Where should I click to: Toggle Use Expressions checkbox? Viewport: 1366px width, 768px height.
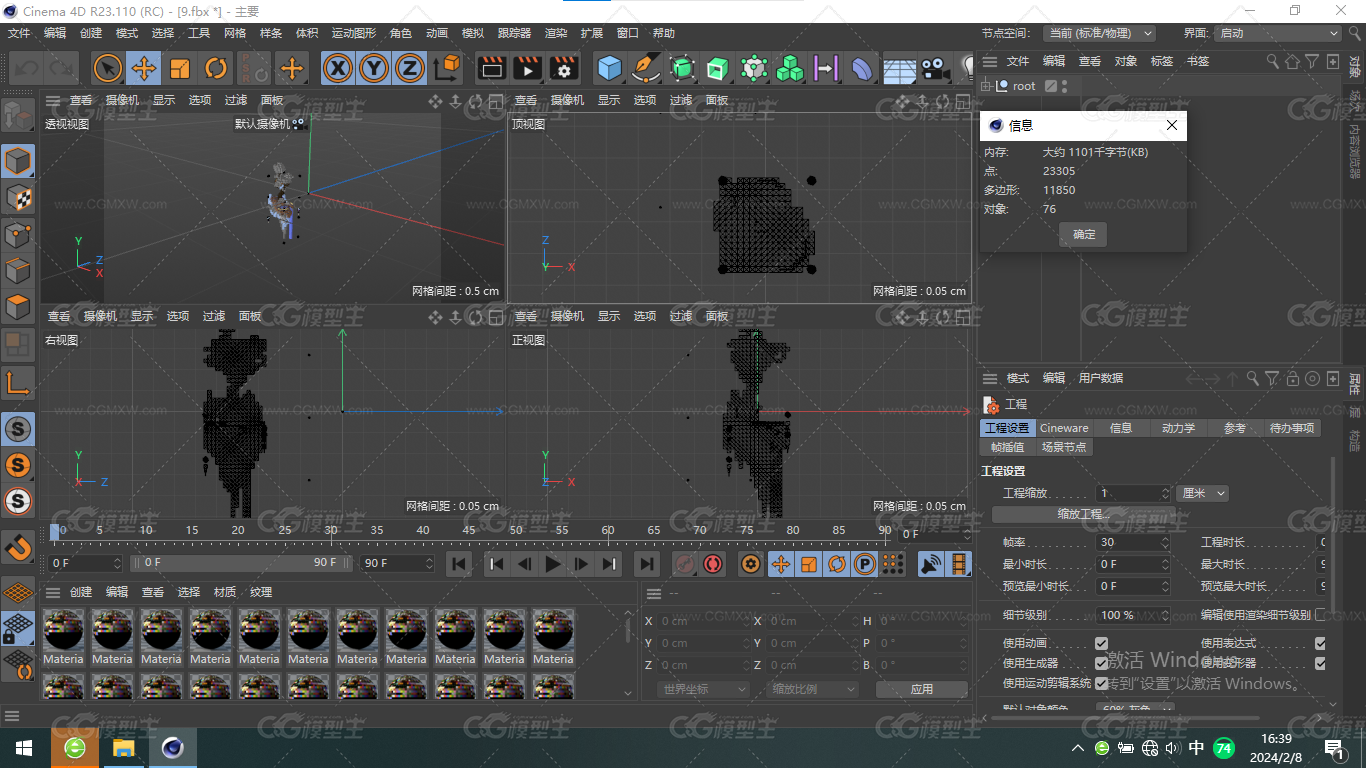coord(1320,643)
